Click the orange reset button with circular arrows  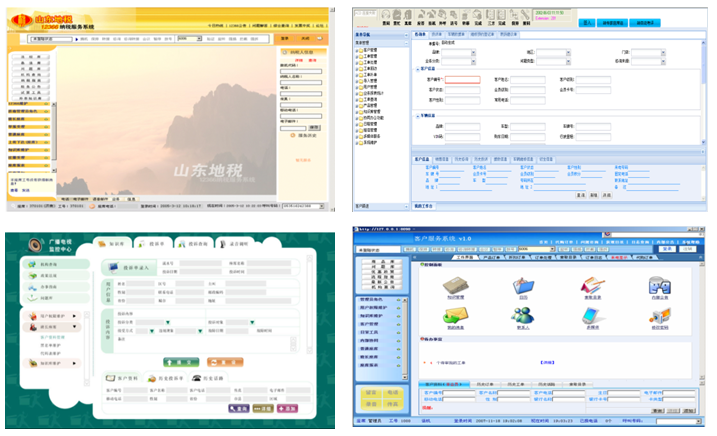coord(225,362)
